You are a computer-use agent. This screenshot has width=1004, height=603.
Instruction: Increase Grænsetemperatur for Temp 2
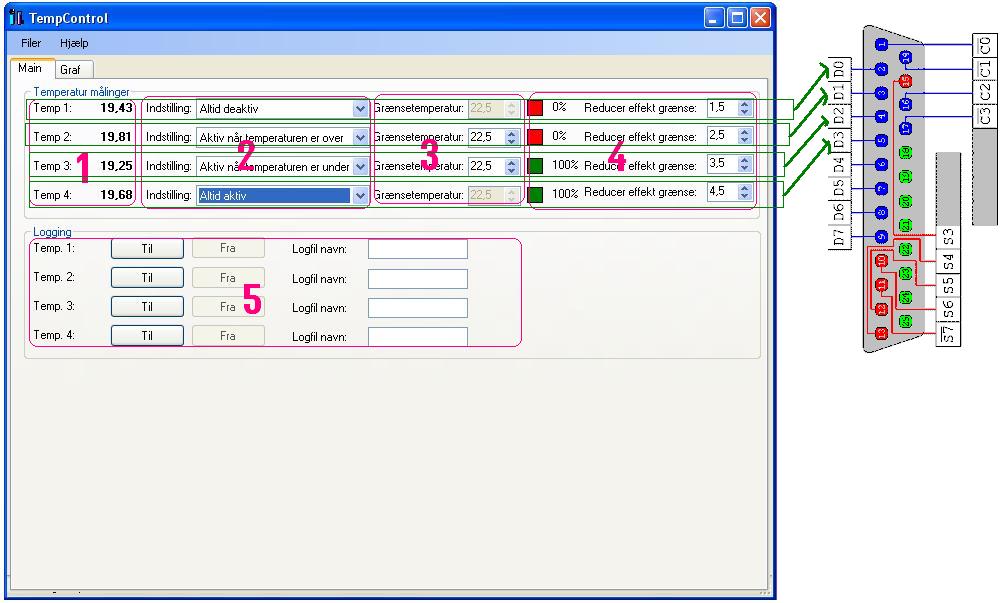(511, 133)
